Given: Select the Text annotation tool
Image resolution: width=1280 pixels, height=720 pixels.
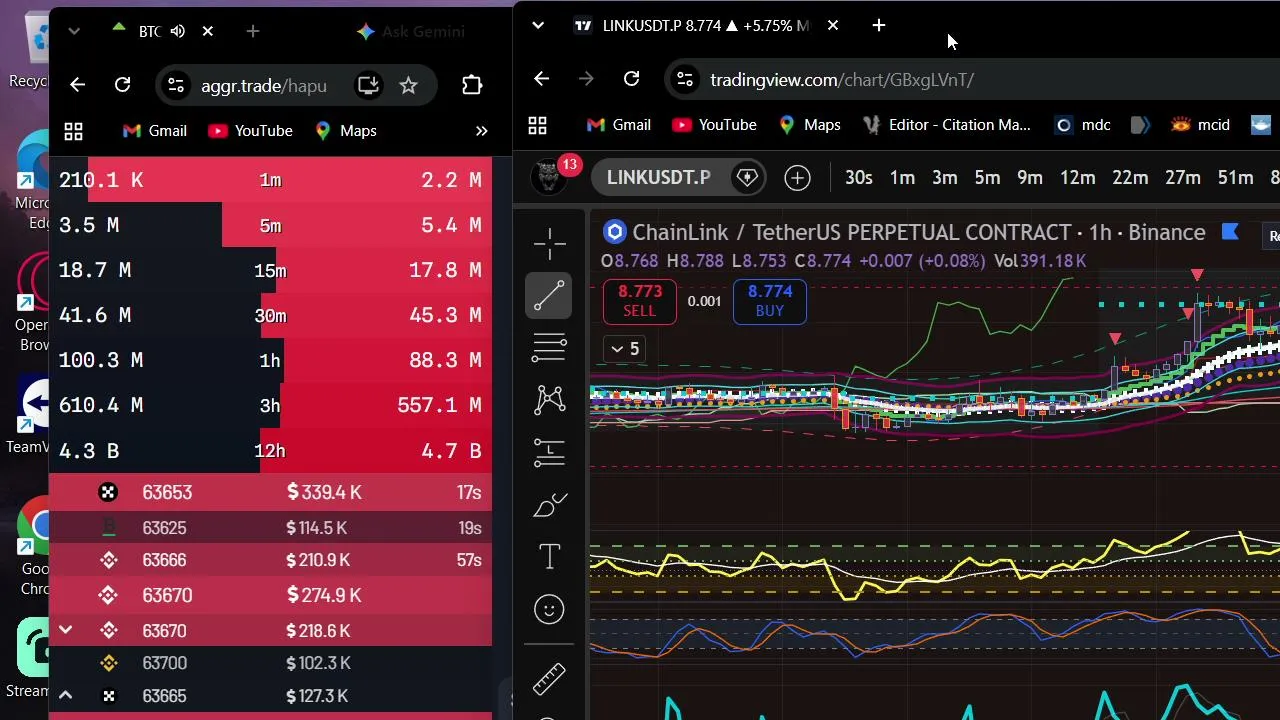Looking at the screenshot, I should 549,557.
